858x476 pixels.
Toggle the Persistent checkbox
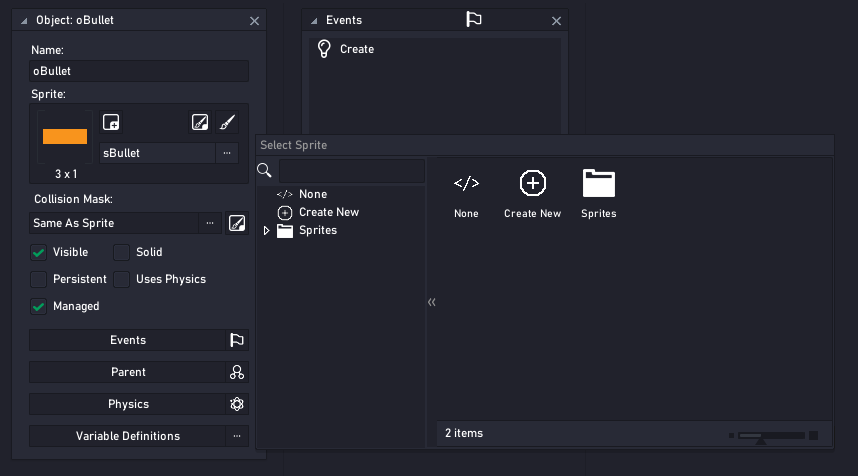(39, 279)
